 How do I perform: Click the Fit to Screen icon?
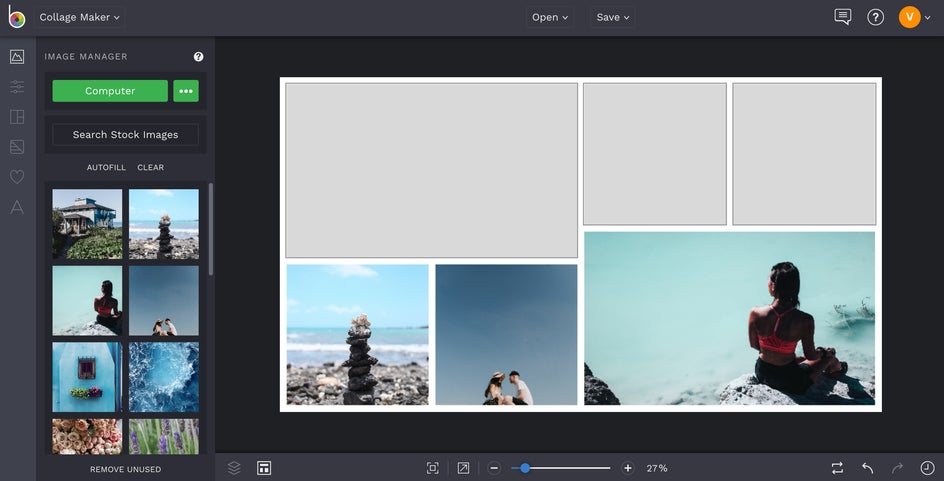point(433,468)
